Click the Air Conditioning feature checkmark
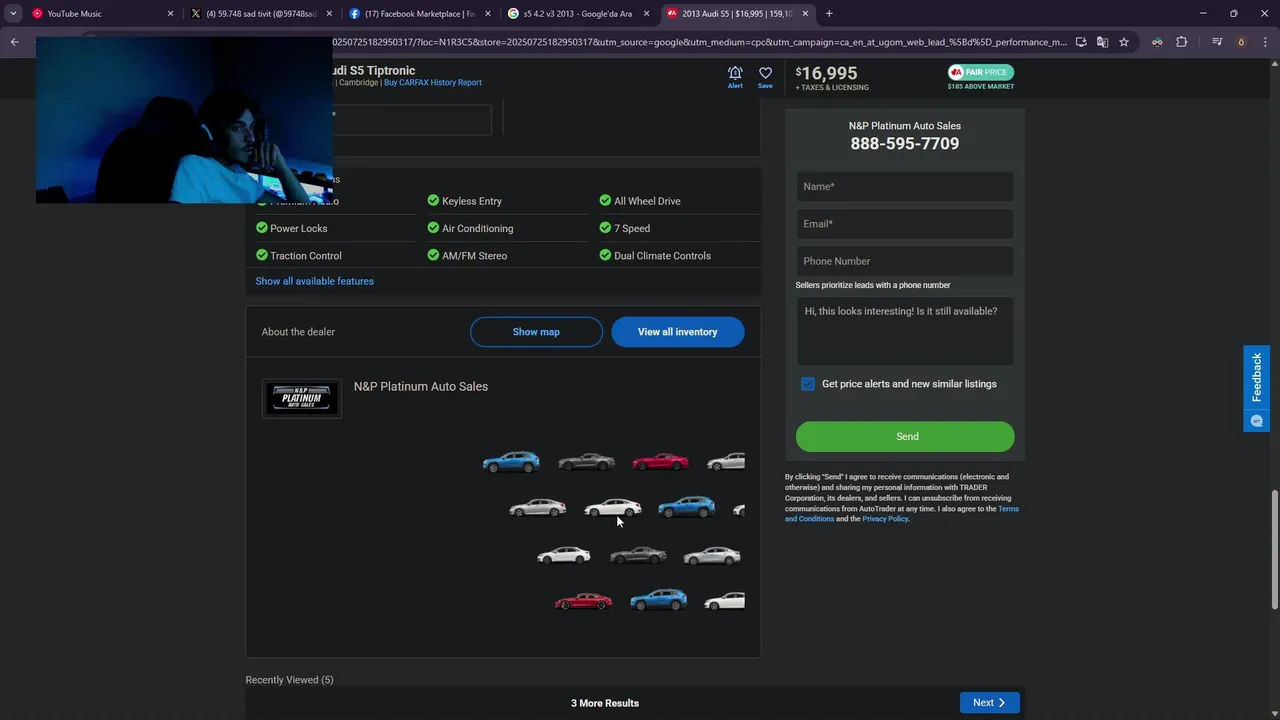The width and height of the screenshot is (1280, 720). 433,228
